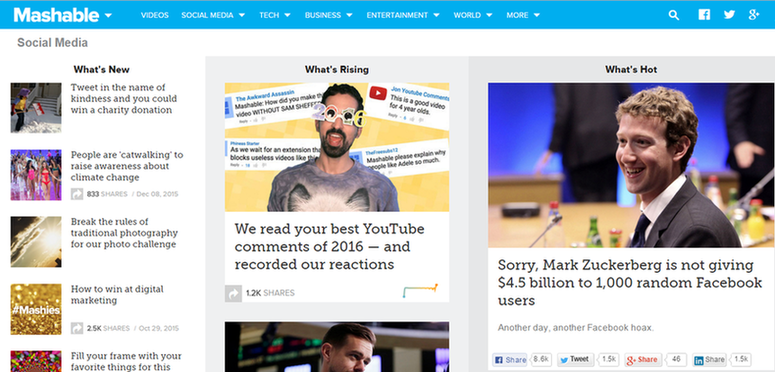Click the Oct 29, 2015 date text
This screenshot has height=372, width=775.
point(159,329)
